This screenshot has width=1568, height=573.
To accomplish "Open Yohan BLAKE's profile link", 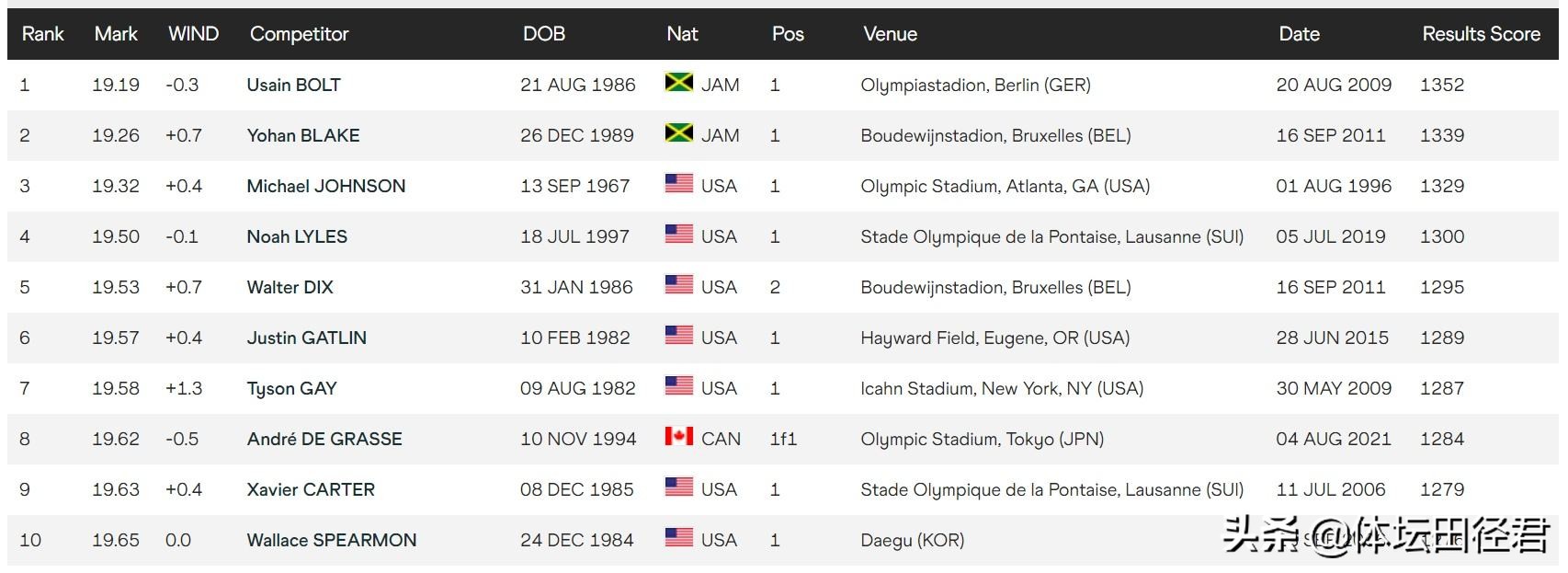I will (302, 135).
